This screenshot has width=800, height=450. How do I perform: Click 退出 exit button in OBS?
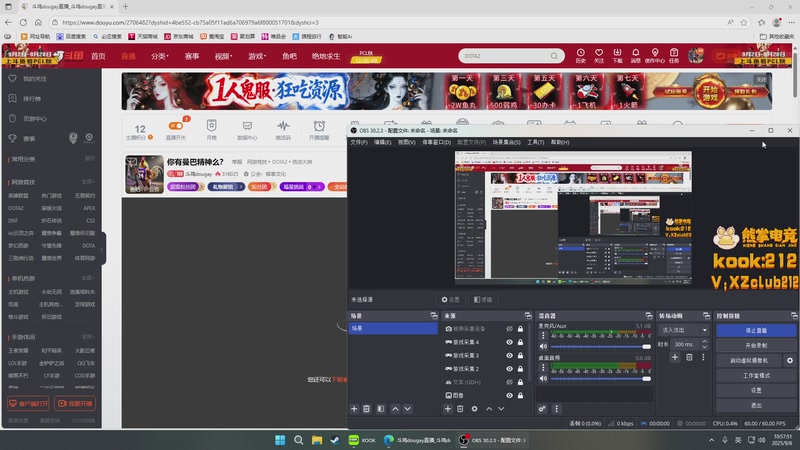point(756,405)
